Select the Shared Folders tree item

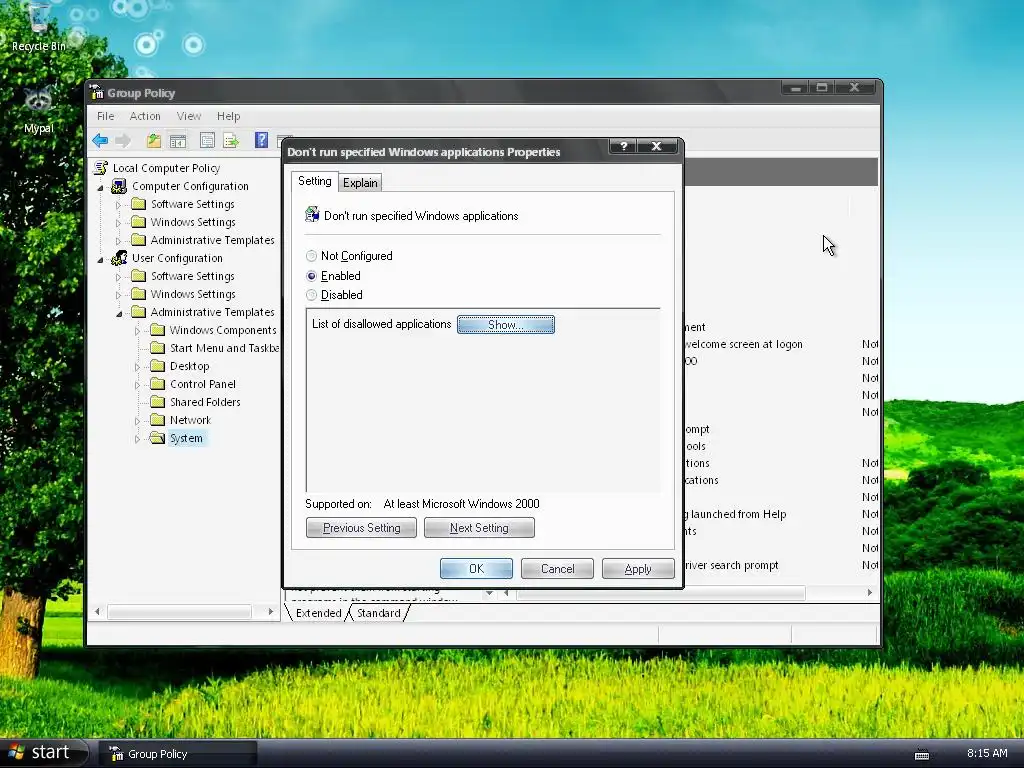click(x=205, y=402)
